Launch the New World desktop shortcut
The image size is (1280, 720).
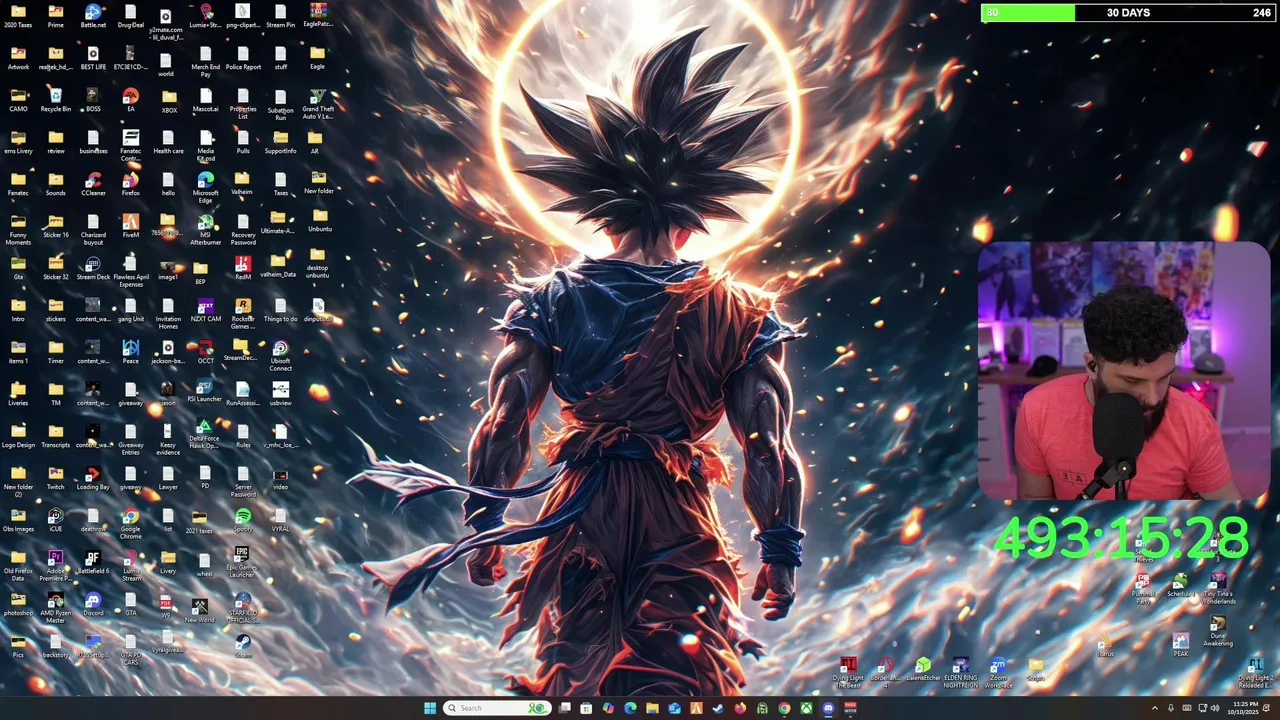point(199,611)
